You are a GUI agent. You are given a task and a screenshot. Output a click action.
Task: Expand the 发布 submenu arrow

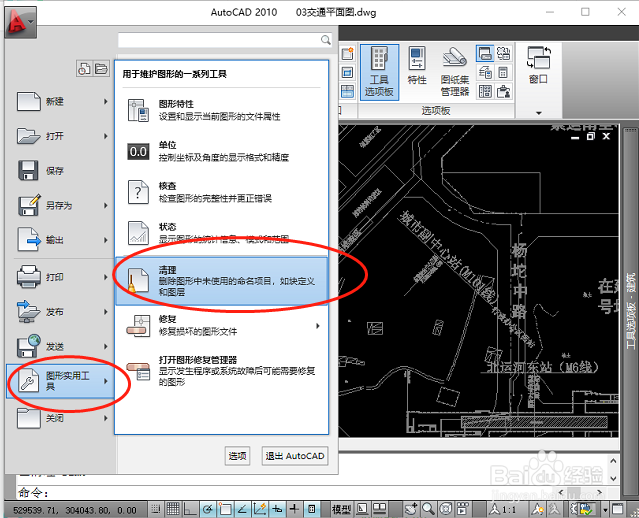point(106,312)
